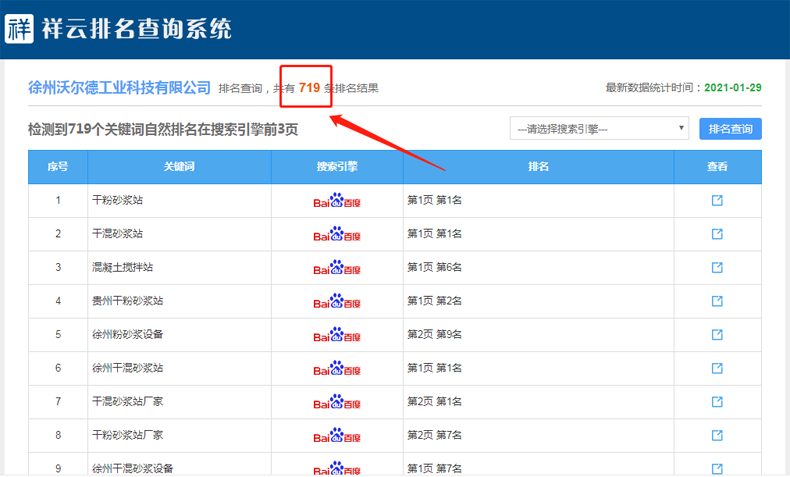Image resolution: width=790 pixels, height=477 pixels.
Task: Select keyword 贵州干粉砂浆站
Action: click(x=127, y=301)
